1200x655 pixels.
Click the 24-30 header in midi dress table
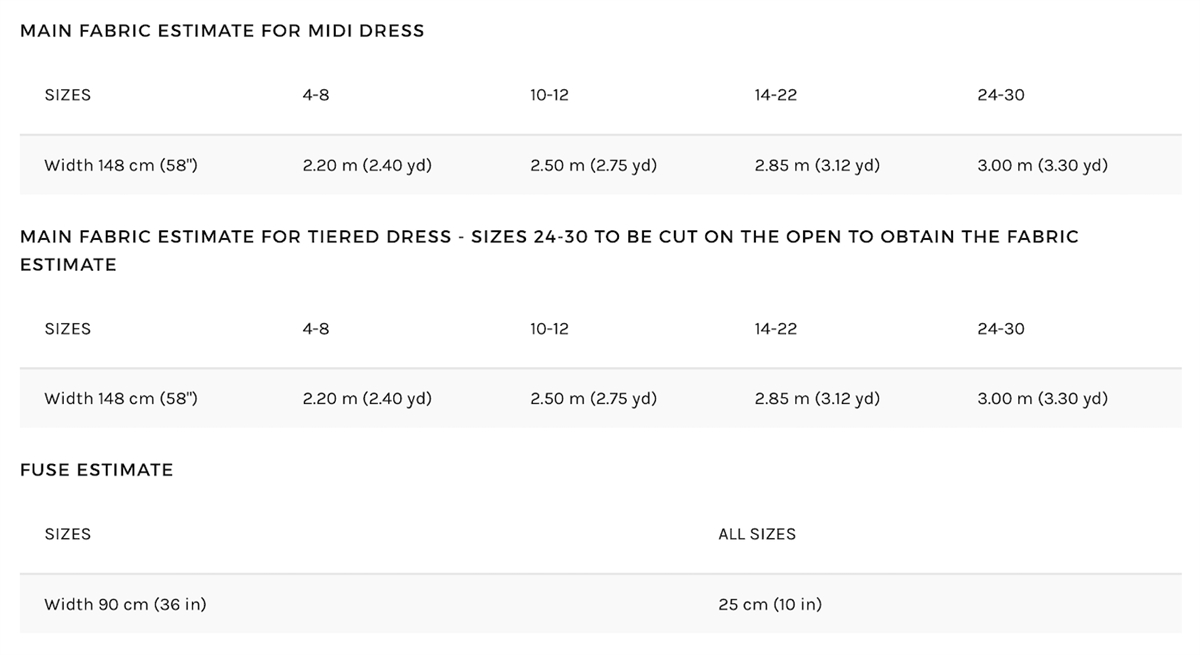[1001, 95]
